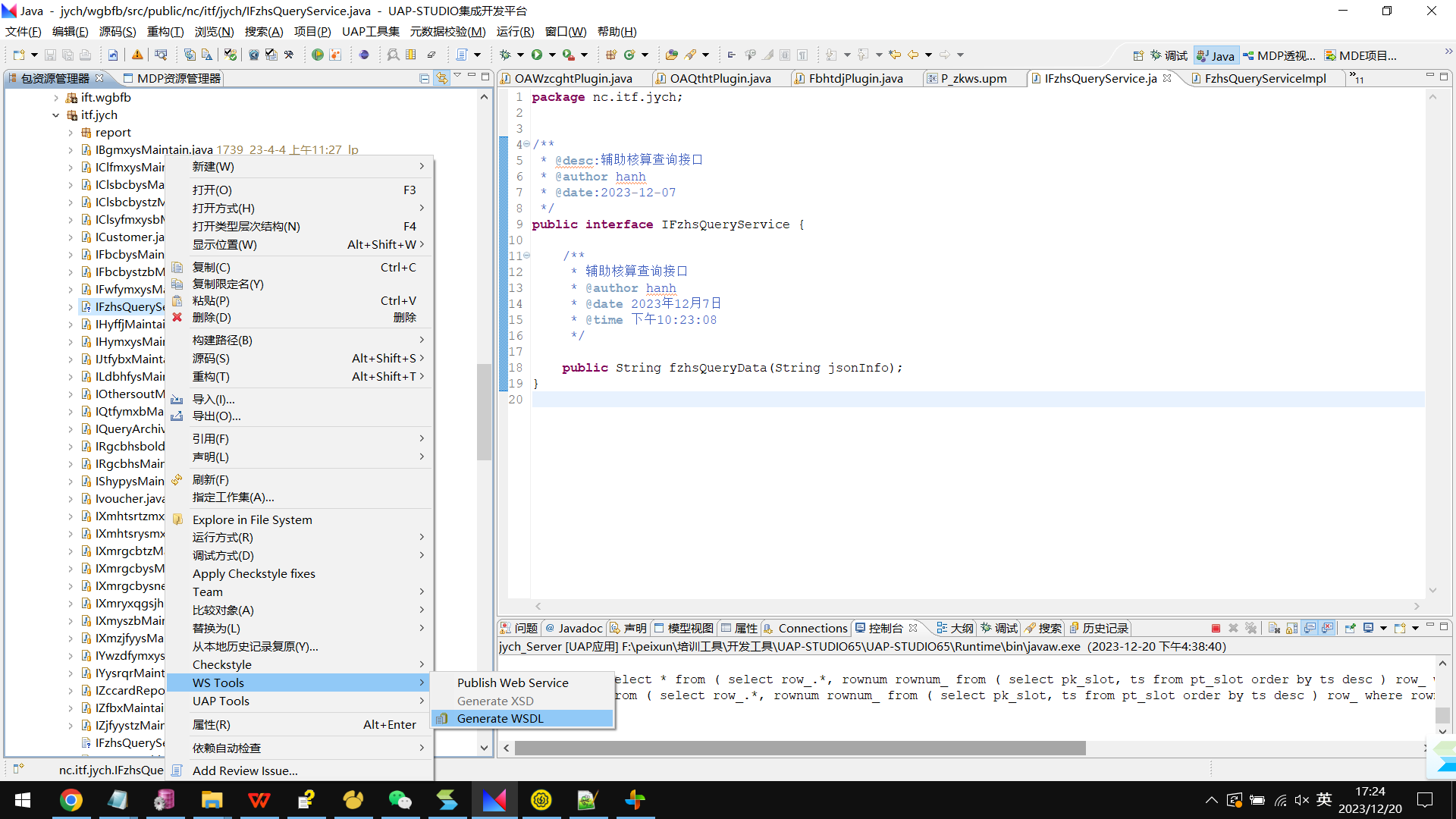Click the Collapse All icon in package explorer
This screenshot has width=1456, height=819.
coord(424,78)
